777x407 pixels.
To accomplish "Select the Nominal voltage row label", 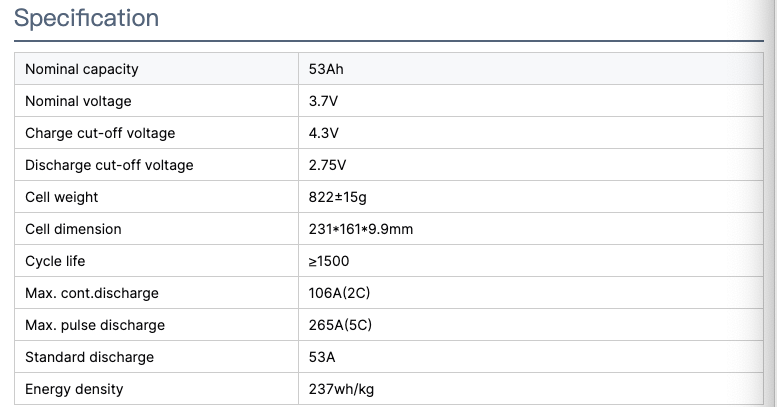I will click(78, 101).
